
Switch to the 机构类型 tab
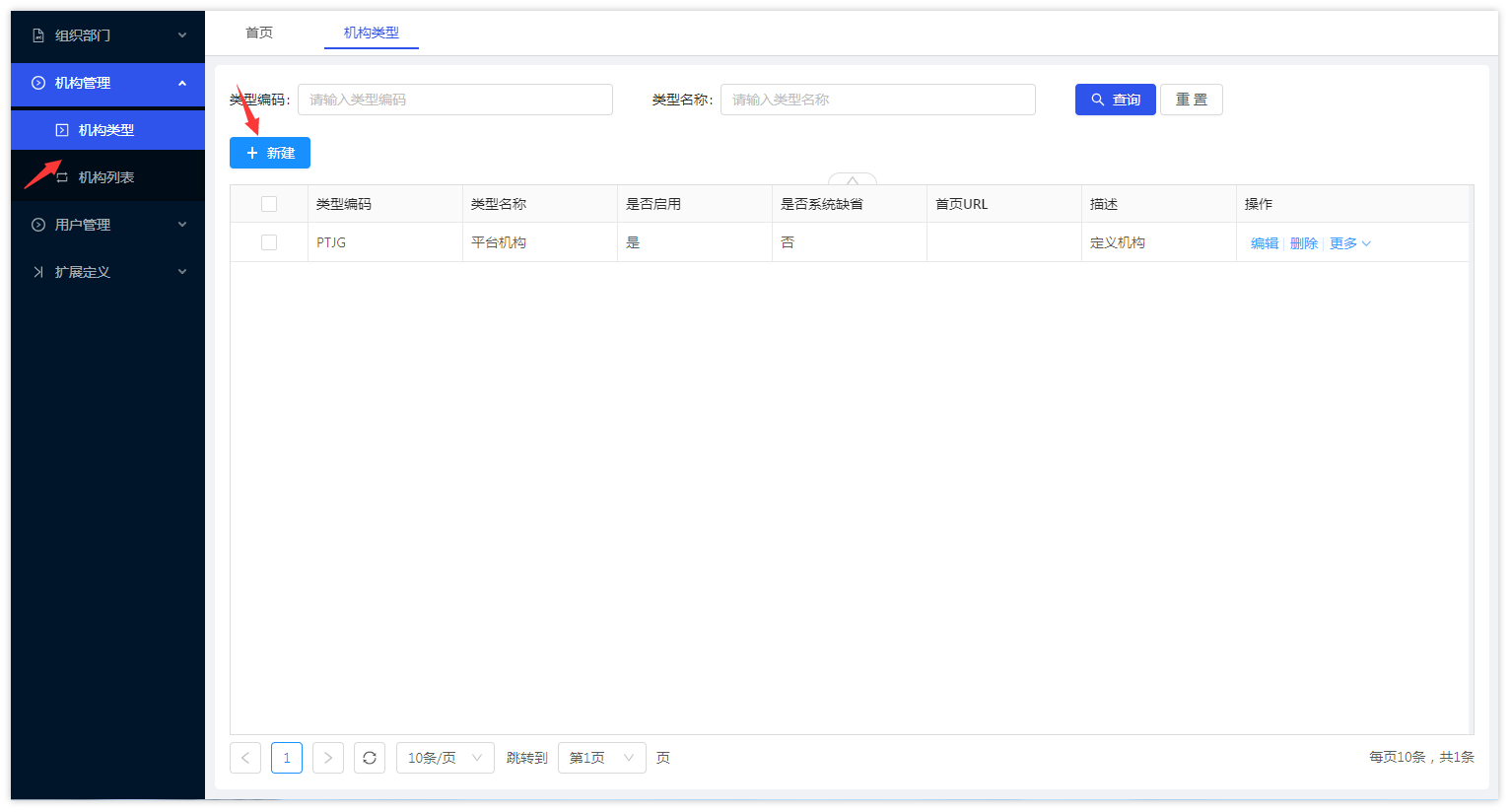pyautogui.click(x=372, y=33)
